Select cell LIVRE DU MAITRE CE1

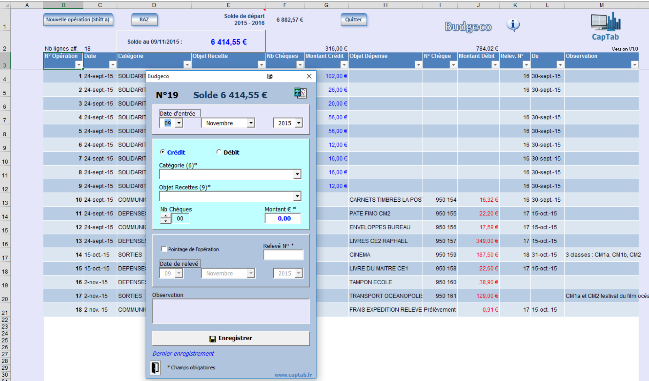coord(385,268)
